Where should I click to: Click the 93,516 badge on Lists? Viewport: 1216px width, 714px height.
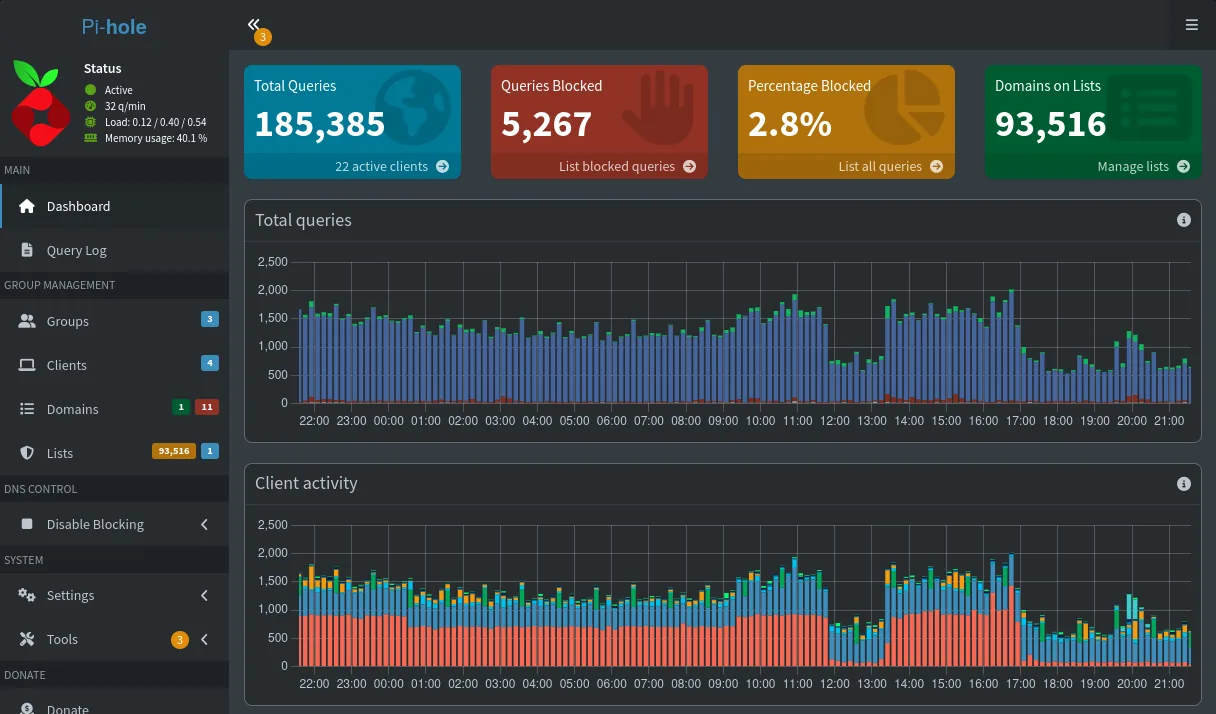tap(174, 451)
